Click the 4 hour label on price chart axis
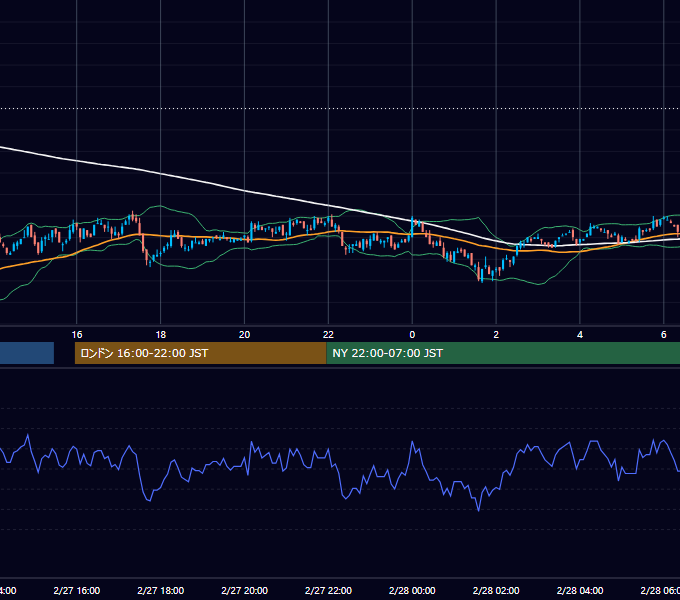Viewport: 680px width, 600px height. pos(580,334)
